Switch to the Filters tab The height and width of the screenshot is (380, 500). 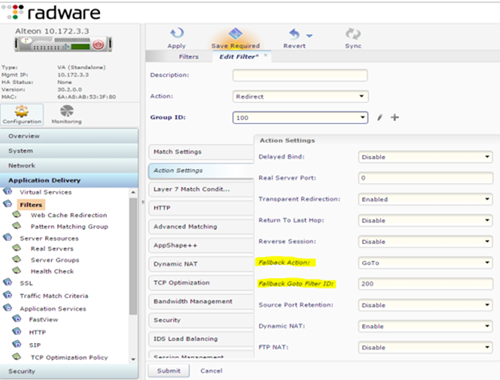pos(189,57)
